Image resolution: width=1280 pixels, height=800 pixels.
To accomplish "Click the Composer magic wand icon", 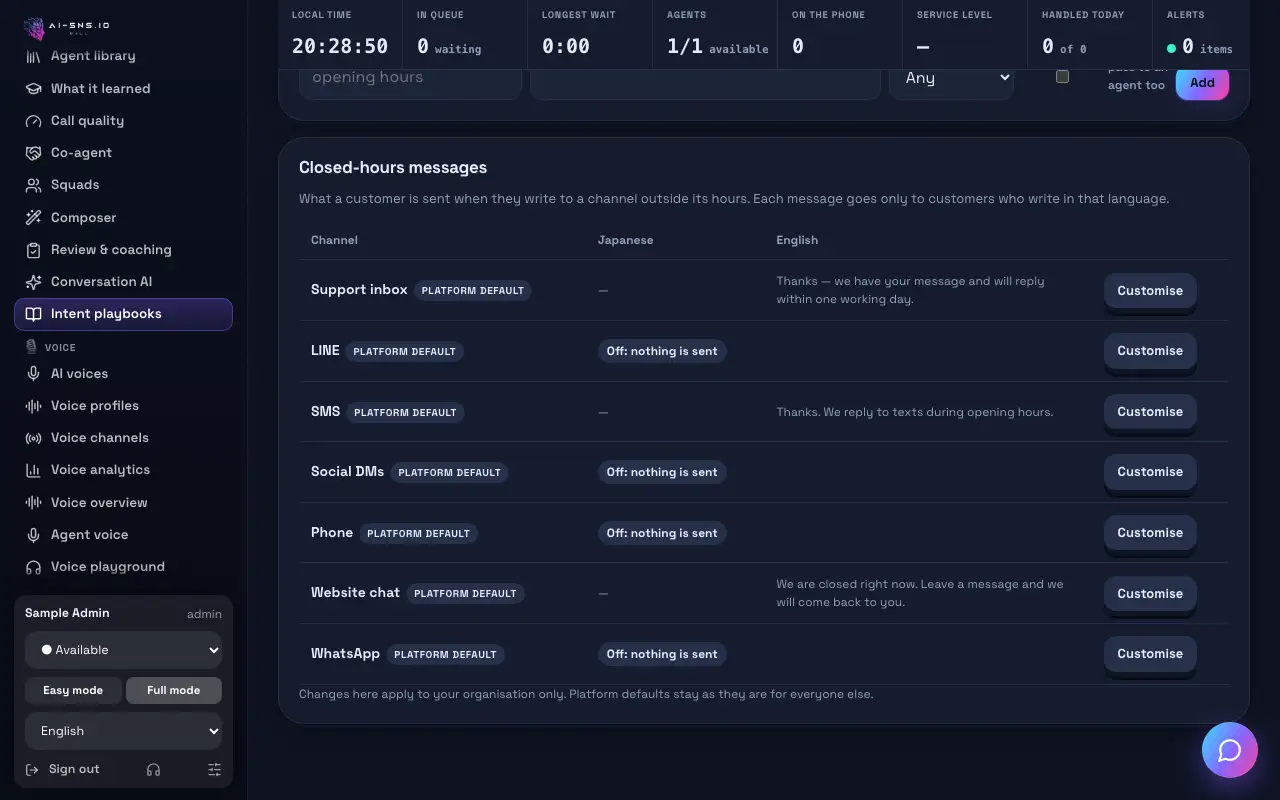I will [33, 217].
